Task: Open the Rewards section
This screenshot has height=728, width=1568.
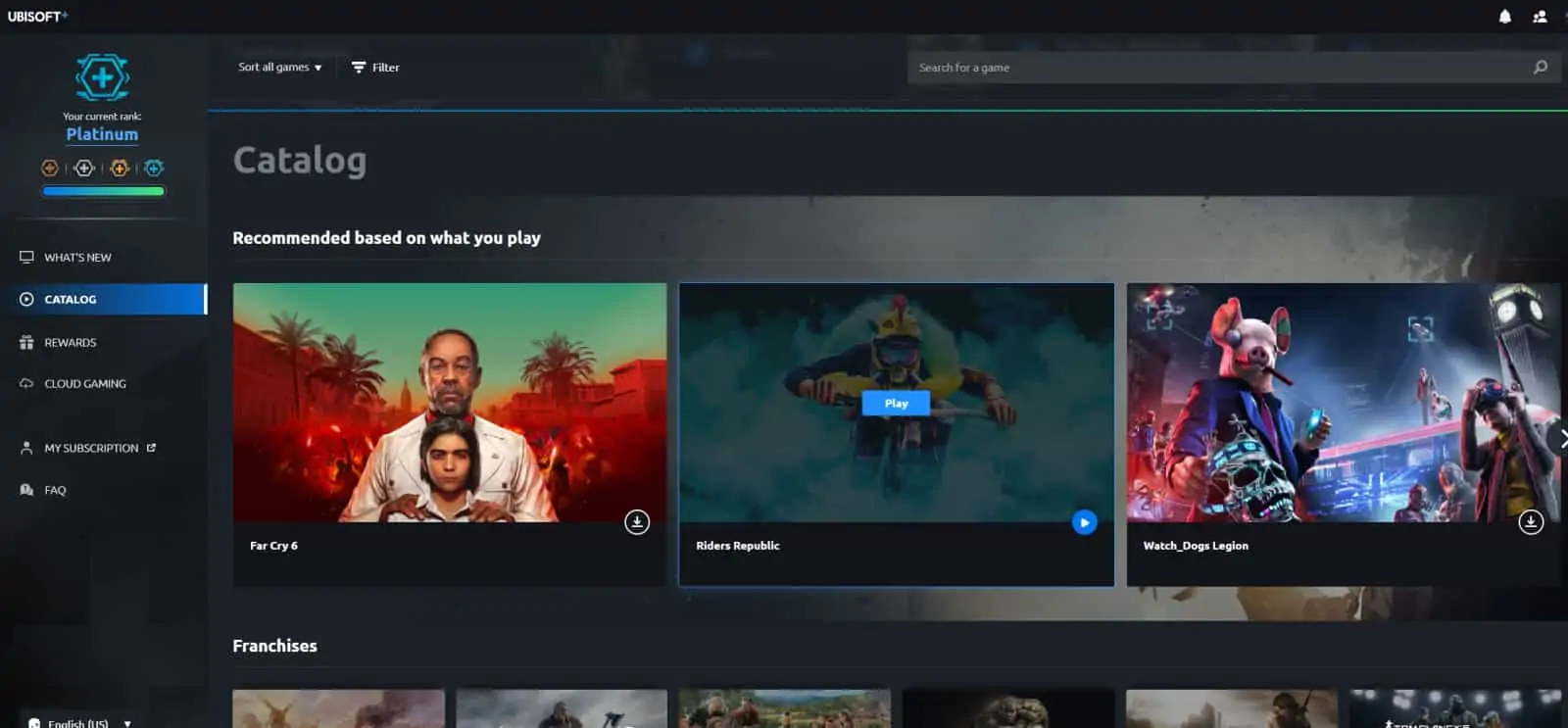Action: coord(70,342)
